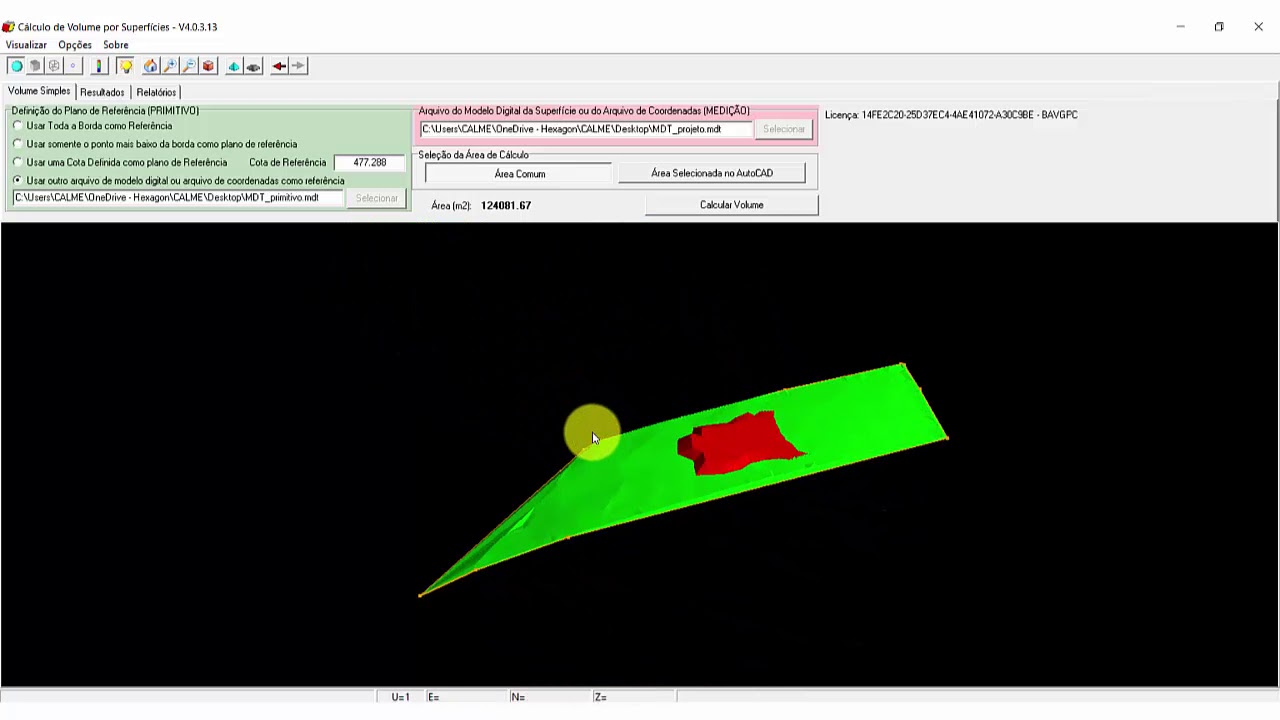Click Selecionar beside the primitivo file path
The image size is (1280, 720).
click(x=377, y=198)
